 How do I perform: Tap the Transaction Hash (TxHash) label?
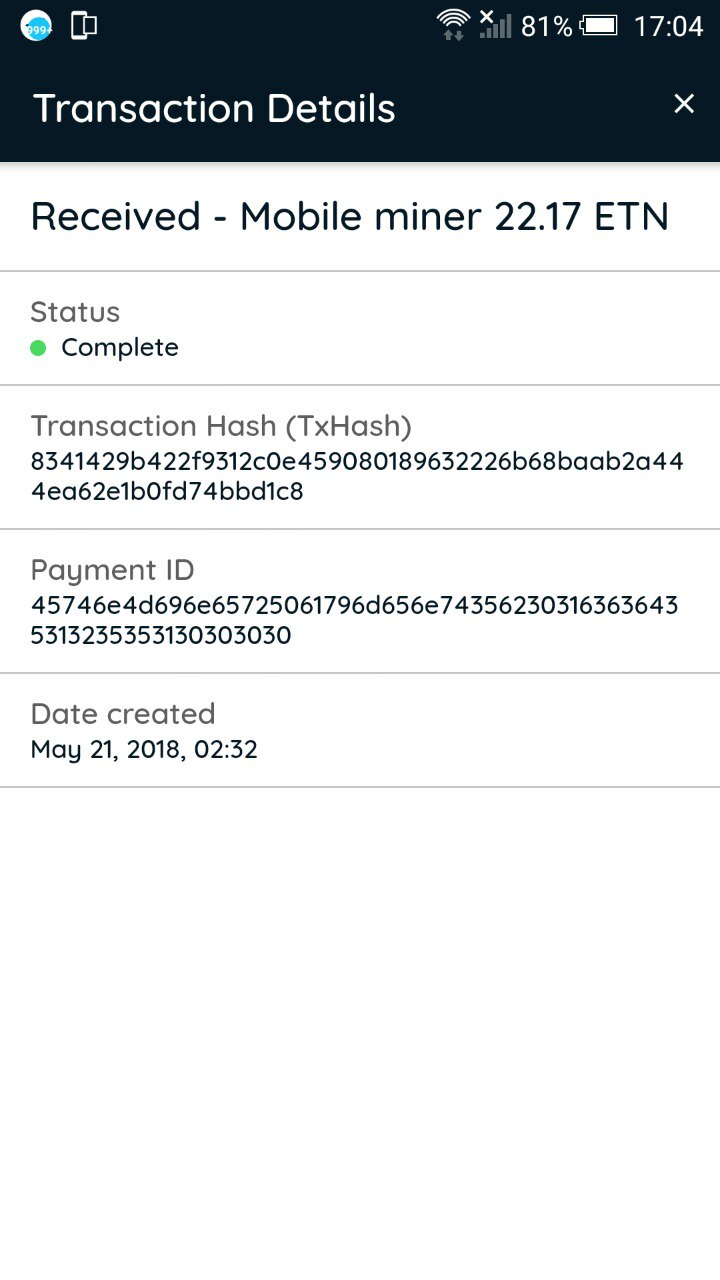coord(221,426)
